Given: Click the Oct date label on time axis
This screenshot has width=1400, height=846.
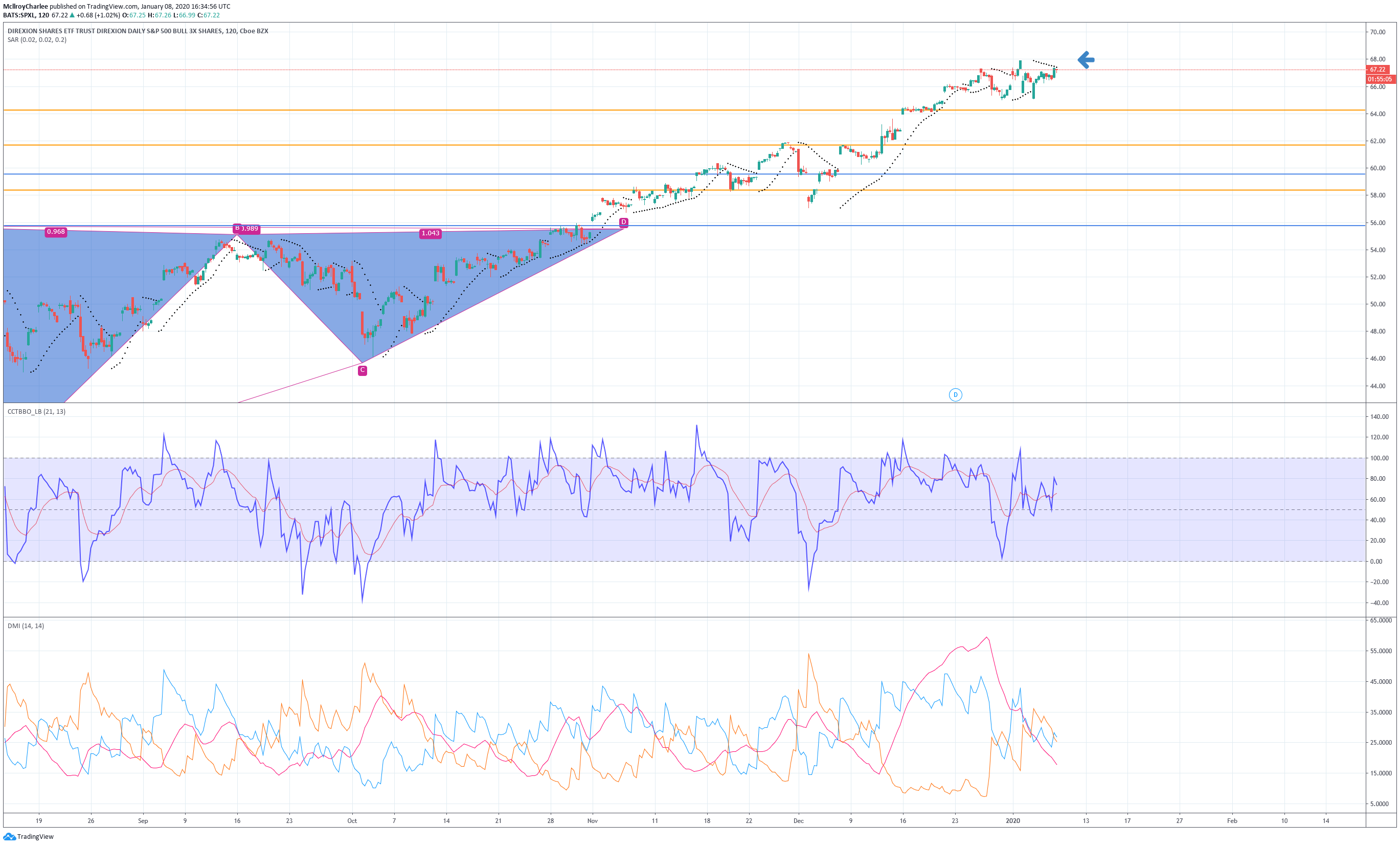Looking at the screenshot, I should click(352, 820).
